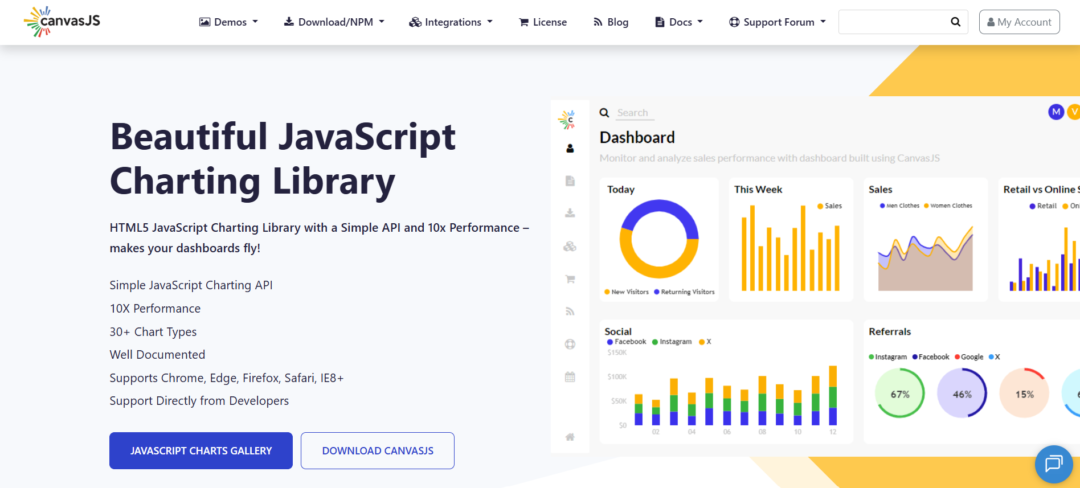Click the 46% Facebook referral gauge
The height and width of the screenshot is (488, 1080).
[x=962, y=394]
